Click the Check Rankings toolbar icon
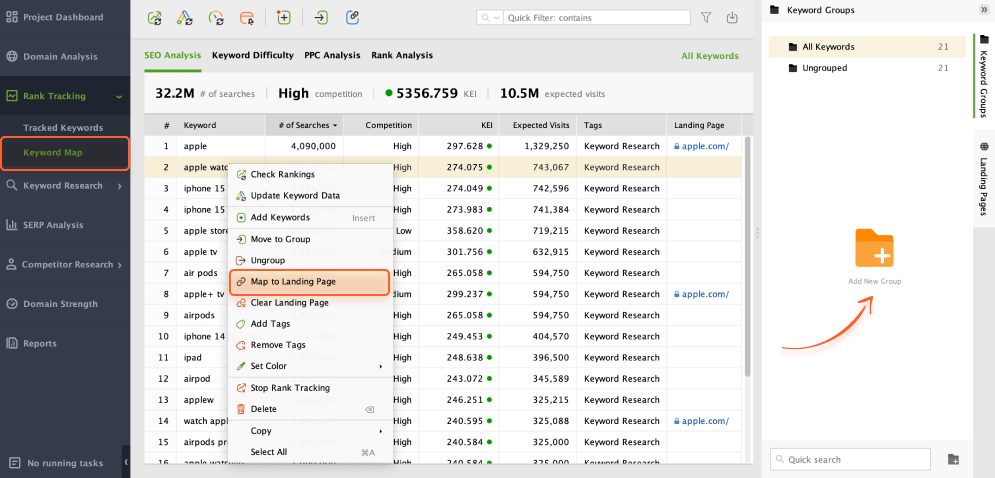 click(x=154, y=18)
